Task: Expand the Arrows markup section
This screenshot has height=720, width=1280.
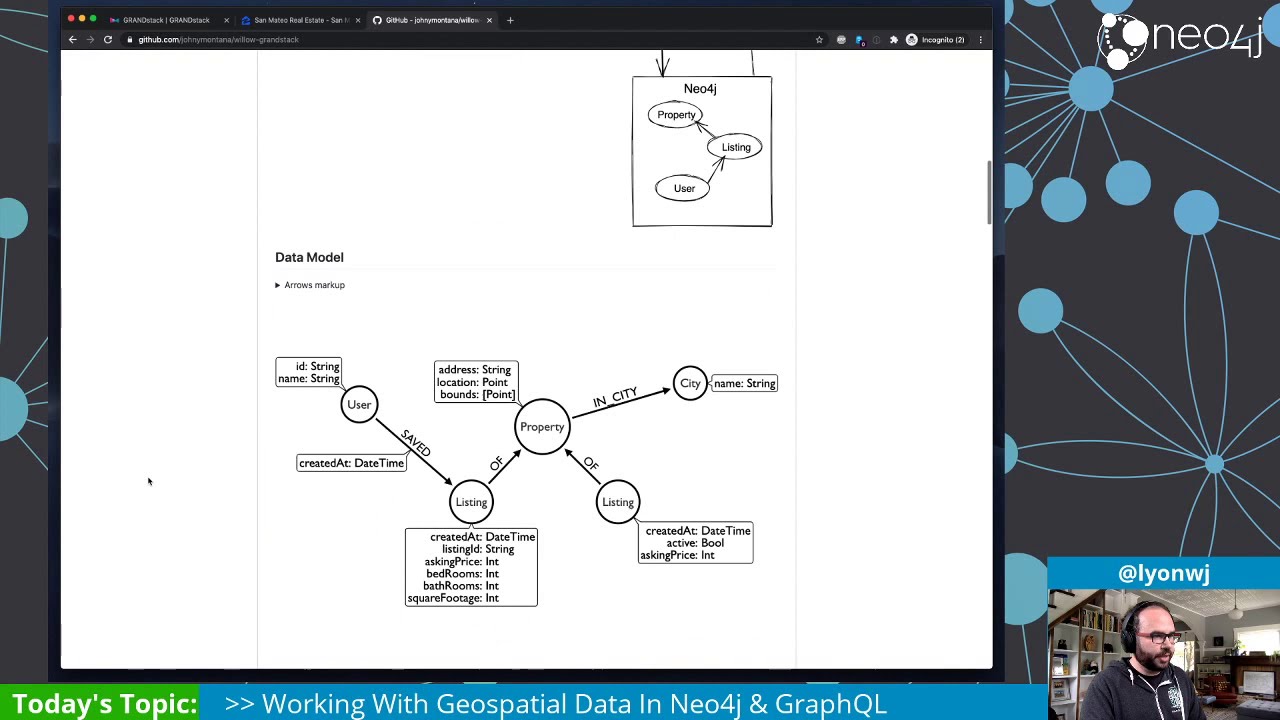Action: click(x=310, y=285)
